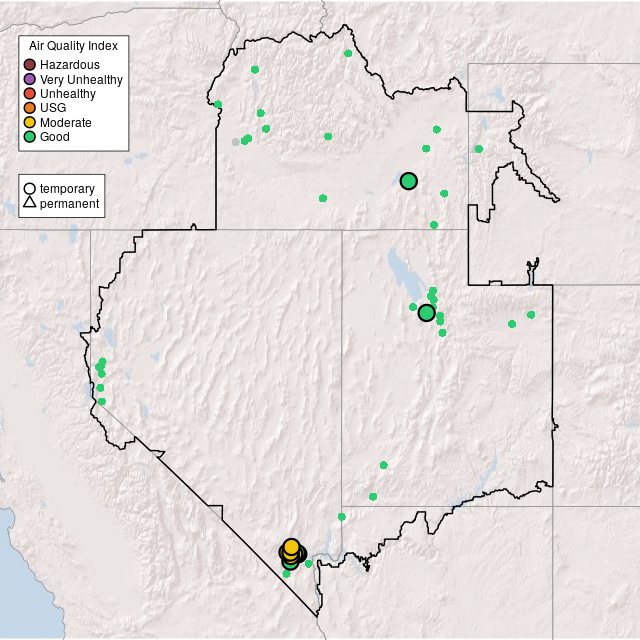Click the top yellow marker in the southern cluster

pyautogui.click(x=291, y=547)
